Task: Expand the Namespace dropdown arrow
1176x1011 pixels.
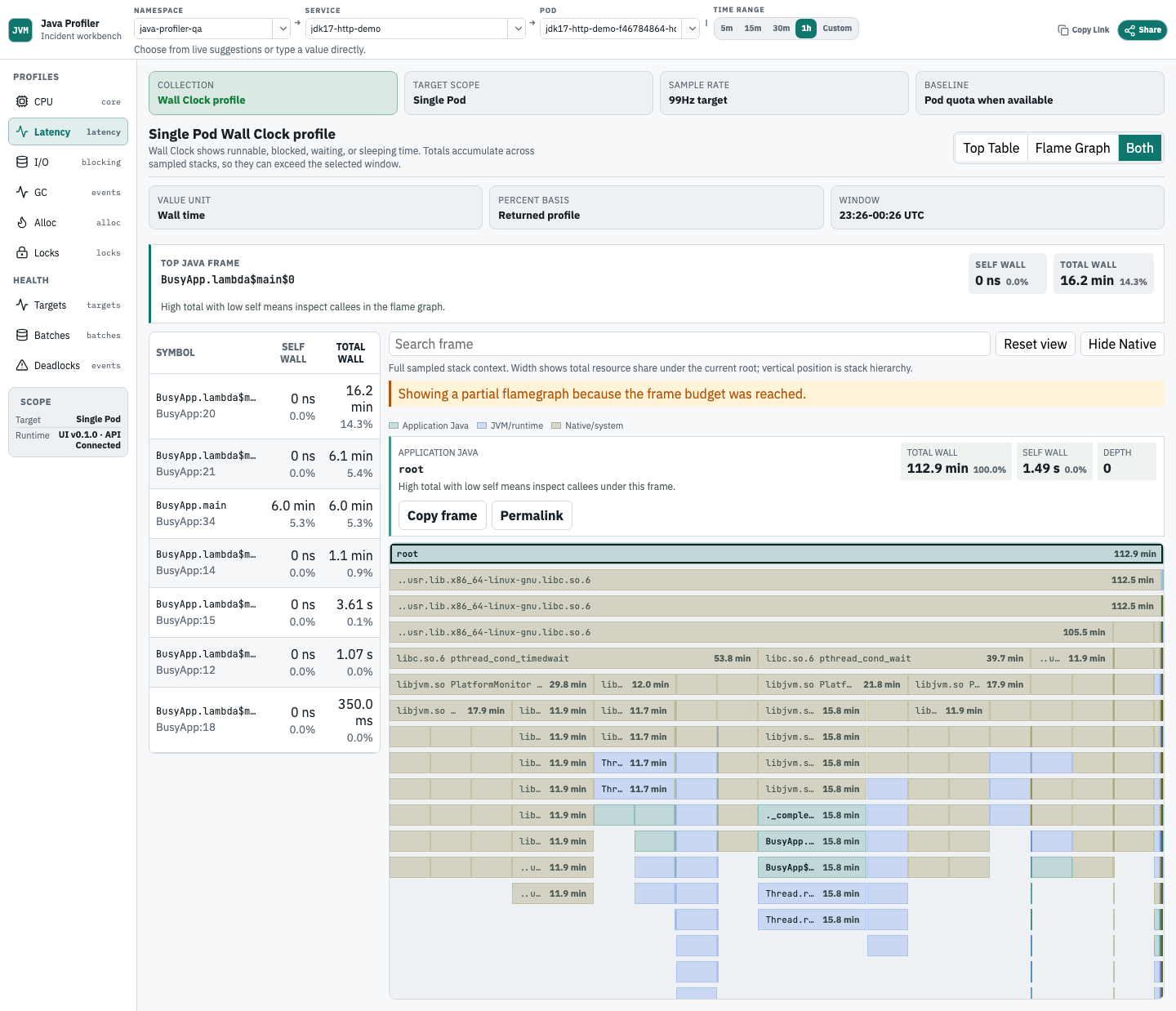Action: (x=283, y=29)
